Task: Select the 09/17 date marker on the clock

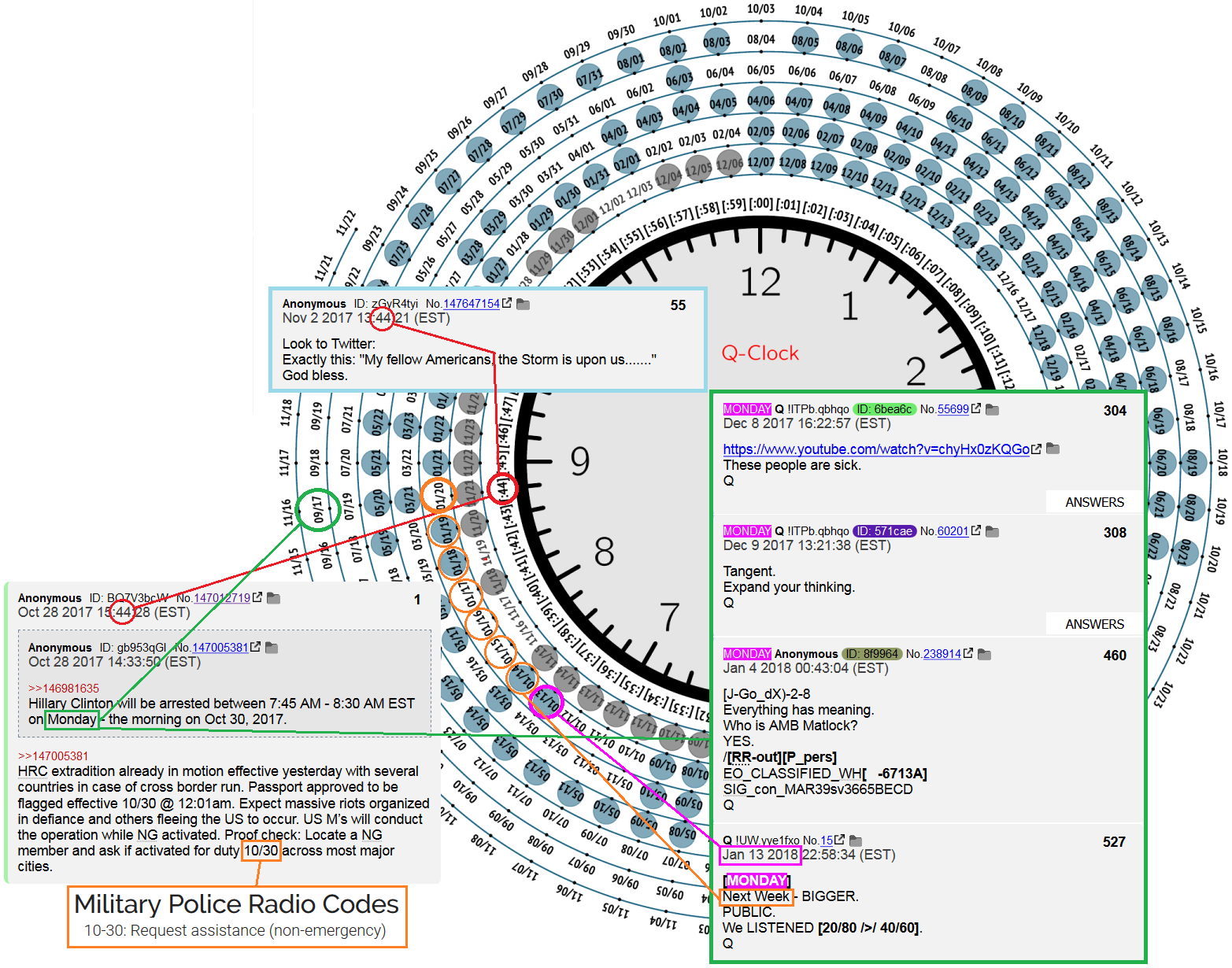Action: tap(318, 509)
